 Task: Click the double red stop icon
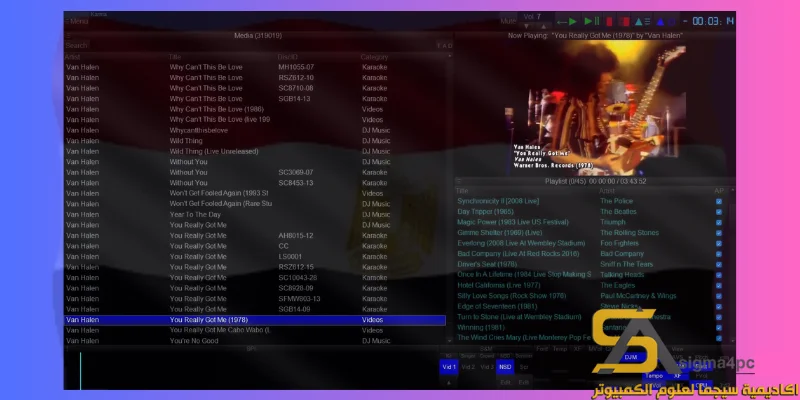click(624, 21)
